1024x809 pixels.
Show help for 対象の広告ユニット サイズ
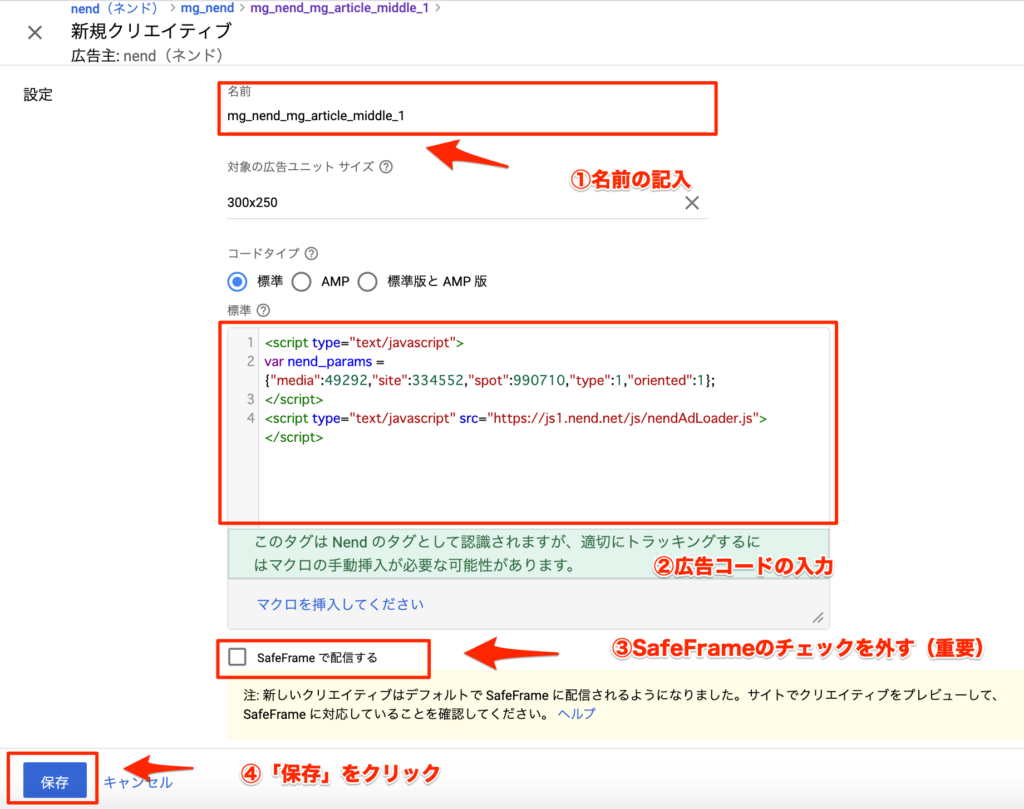(x=387, y=167)
